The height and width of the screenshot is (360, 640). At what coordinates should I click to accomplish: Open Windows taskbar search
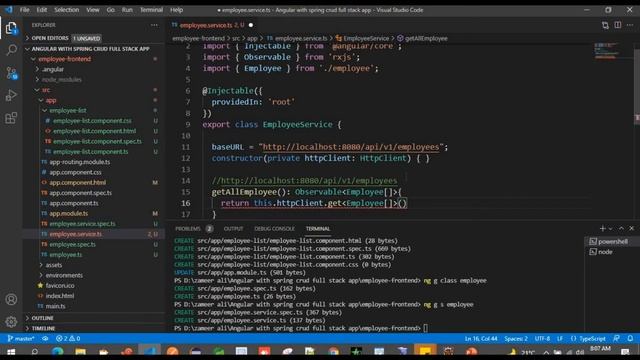[35, 351]
